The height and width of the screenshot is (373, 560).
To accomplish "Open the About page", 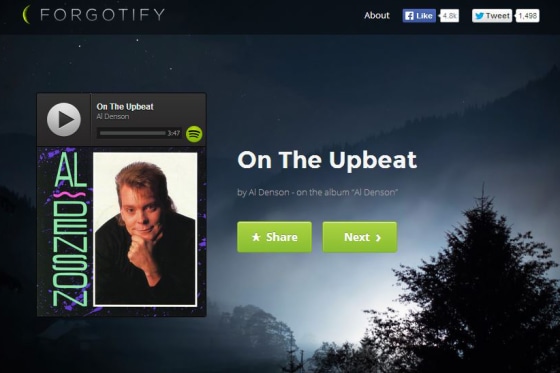I will click(x=377, y=15).
